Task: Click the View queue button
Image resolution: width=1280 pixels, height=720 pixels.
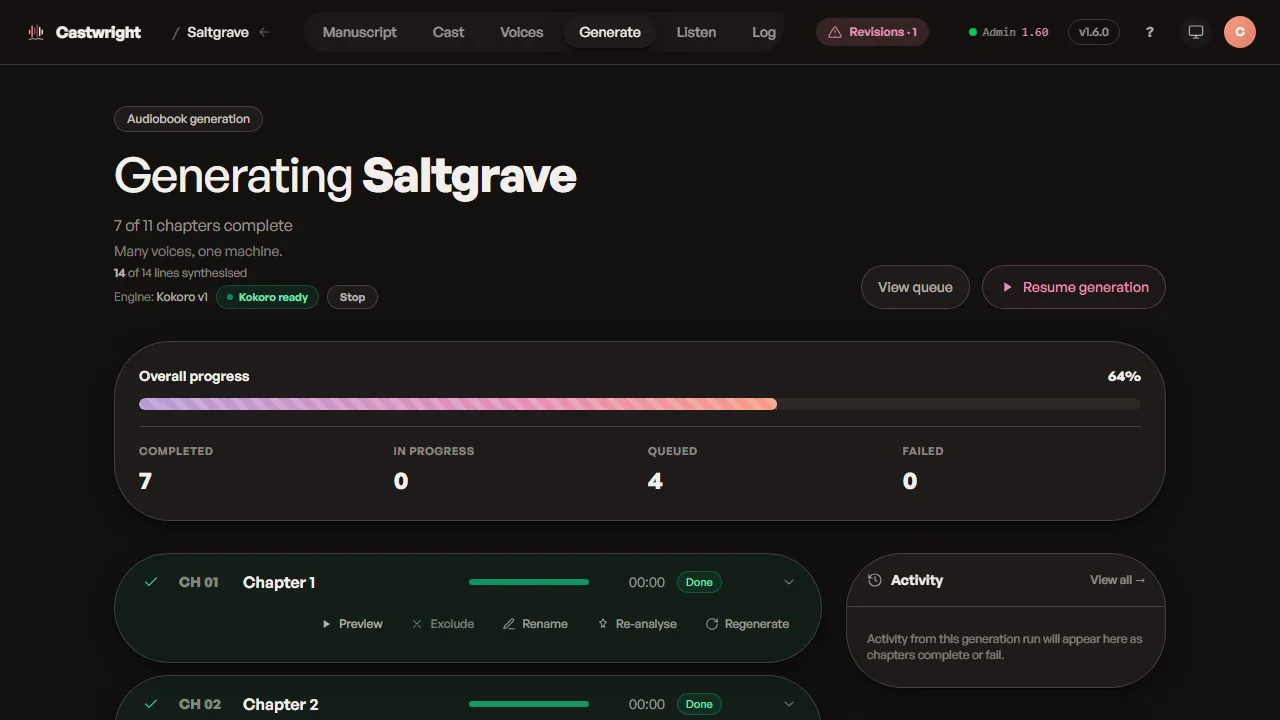Action: click(915, 287)
